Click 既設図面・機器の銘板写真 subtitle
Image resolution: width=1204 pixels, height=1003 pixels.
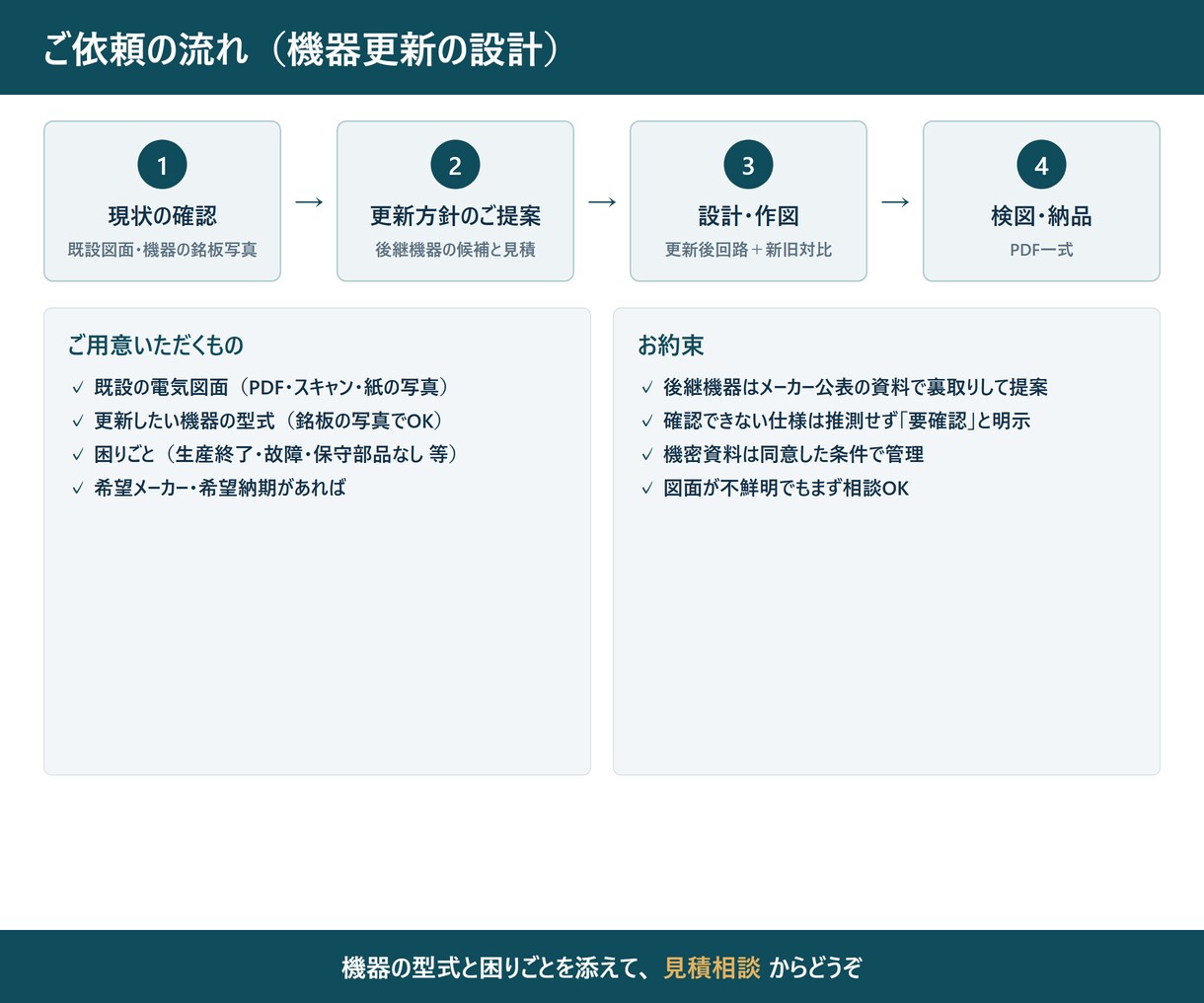(x=163, y=250)
